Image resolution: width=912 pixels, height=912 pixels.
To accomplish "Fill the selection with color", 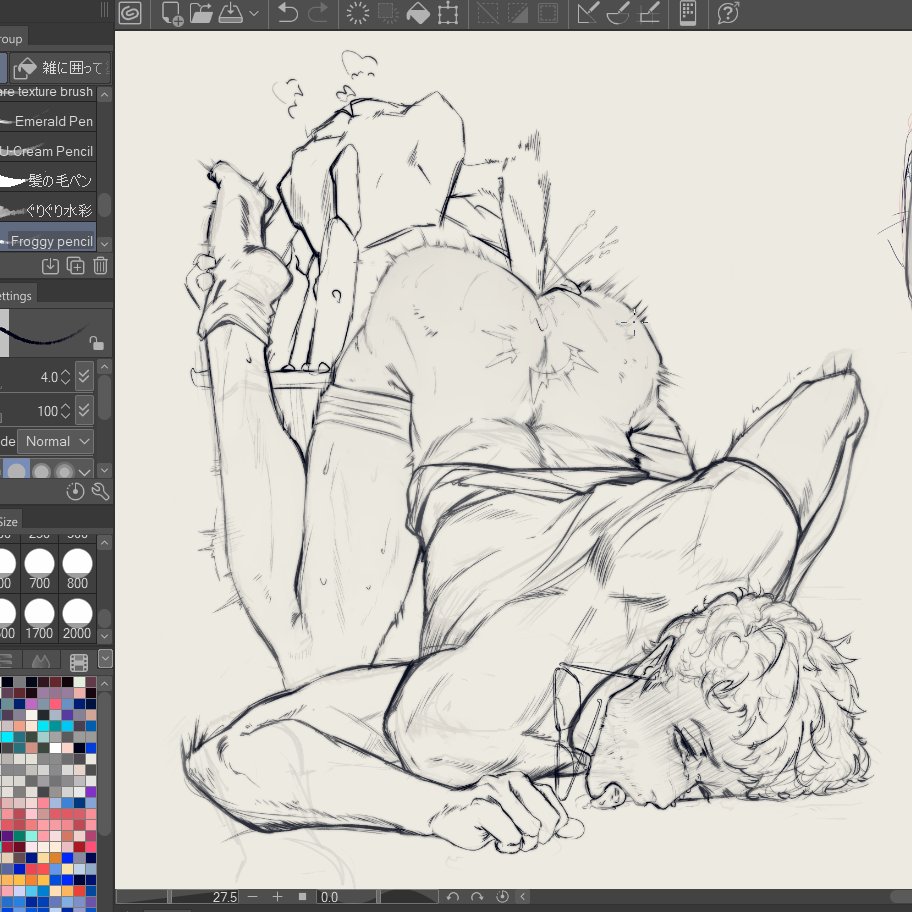I will click(418, 13).
